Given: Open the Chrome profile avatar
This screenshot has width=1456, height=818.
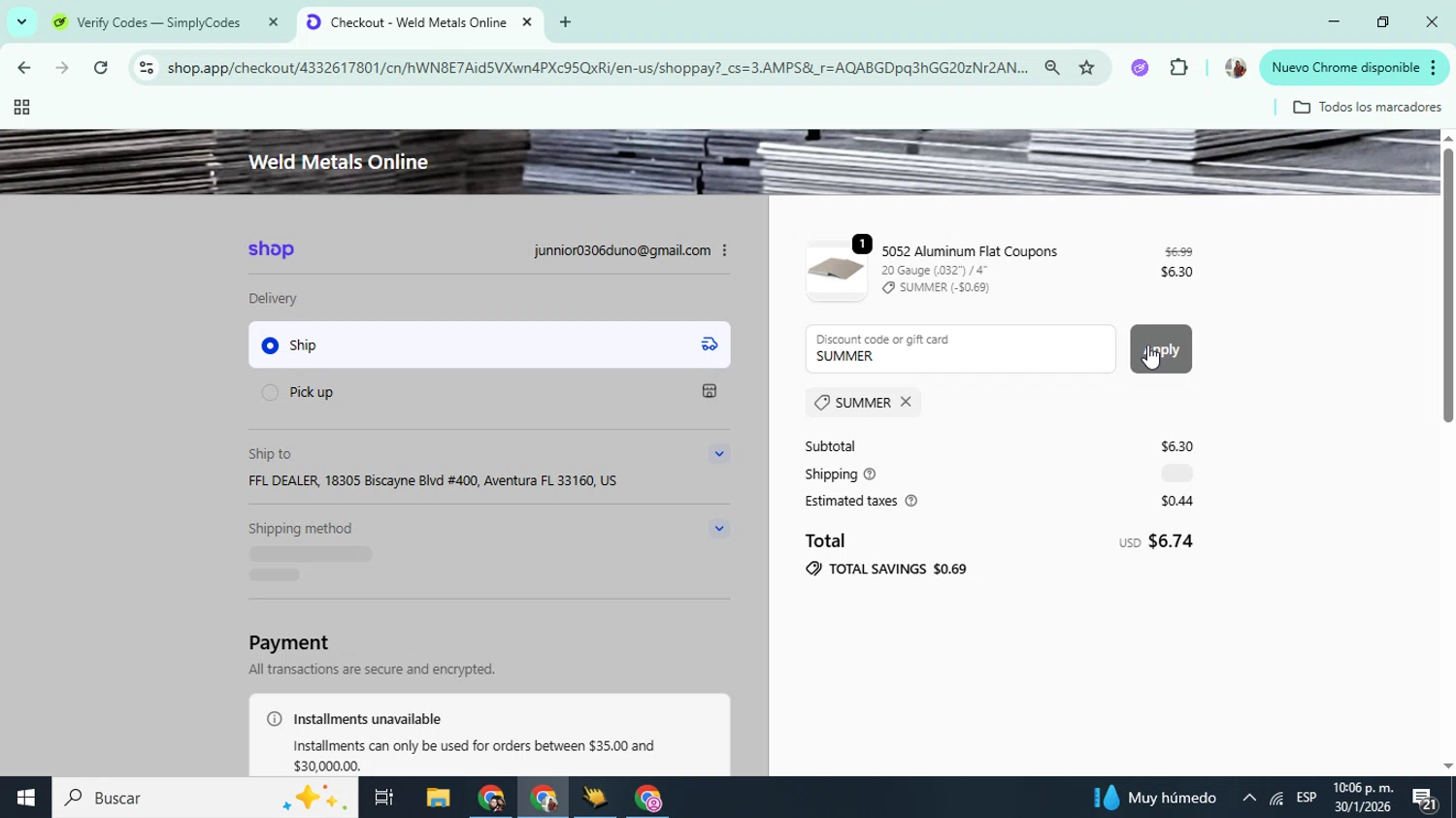Looking at the screenshot, I should 1235,68.
